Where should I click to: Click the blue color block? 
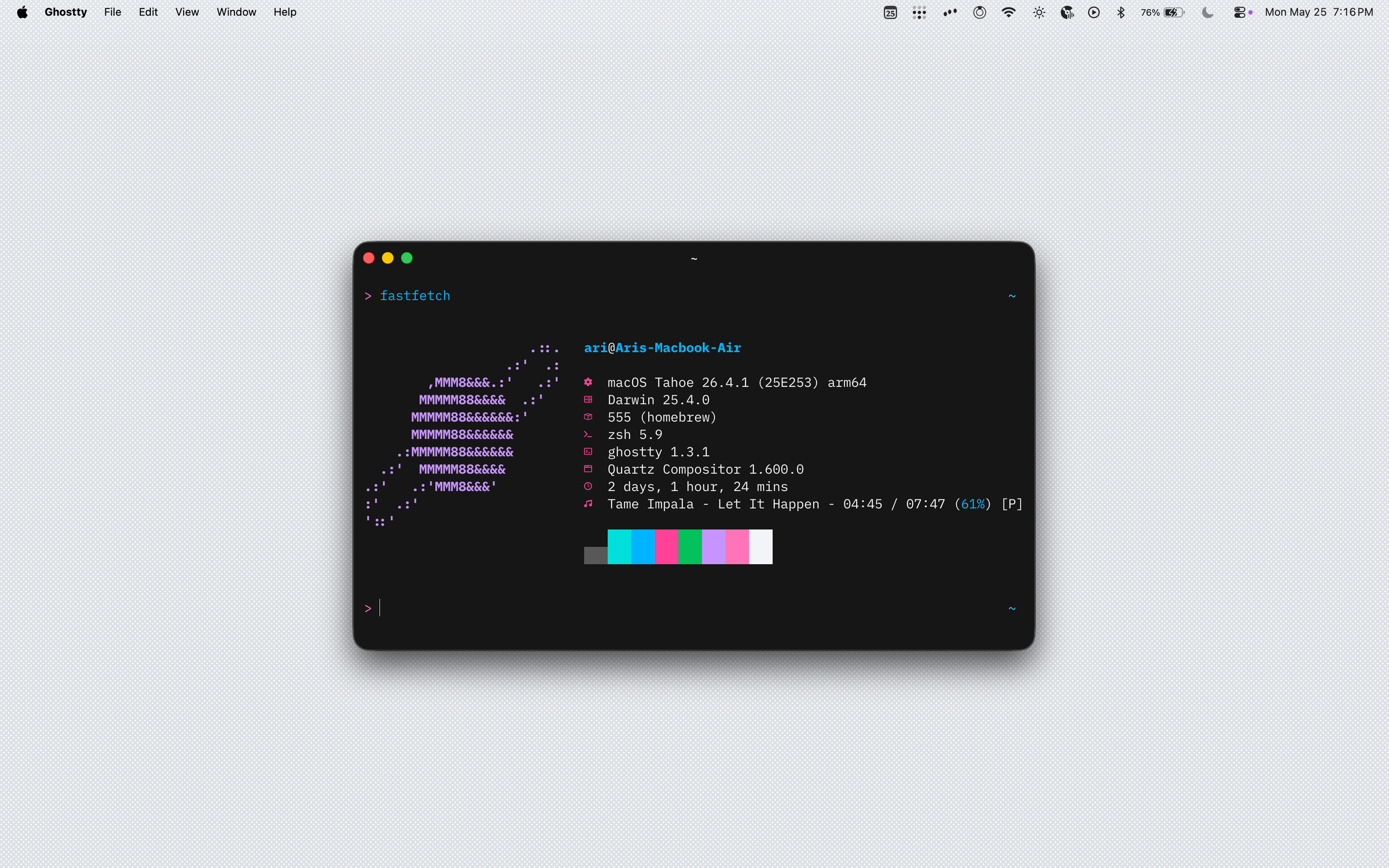643,546
